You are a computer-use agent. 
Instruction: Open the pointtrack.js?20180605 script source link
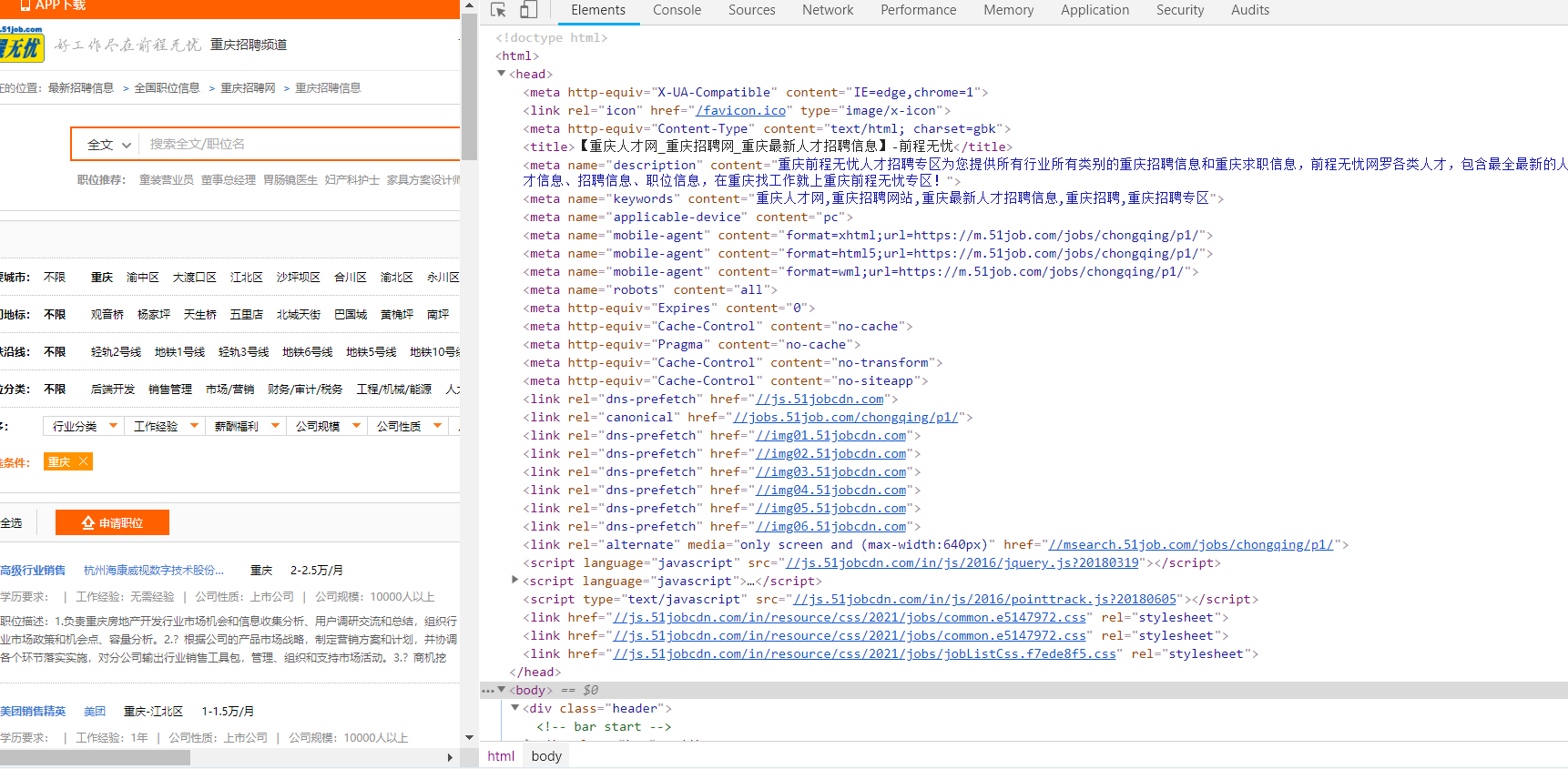pyautogui.click(x=985, y=600)
